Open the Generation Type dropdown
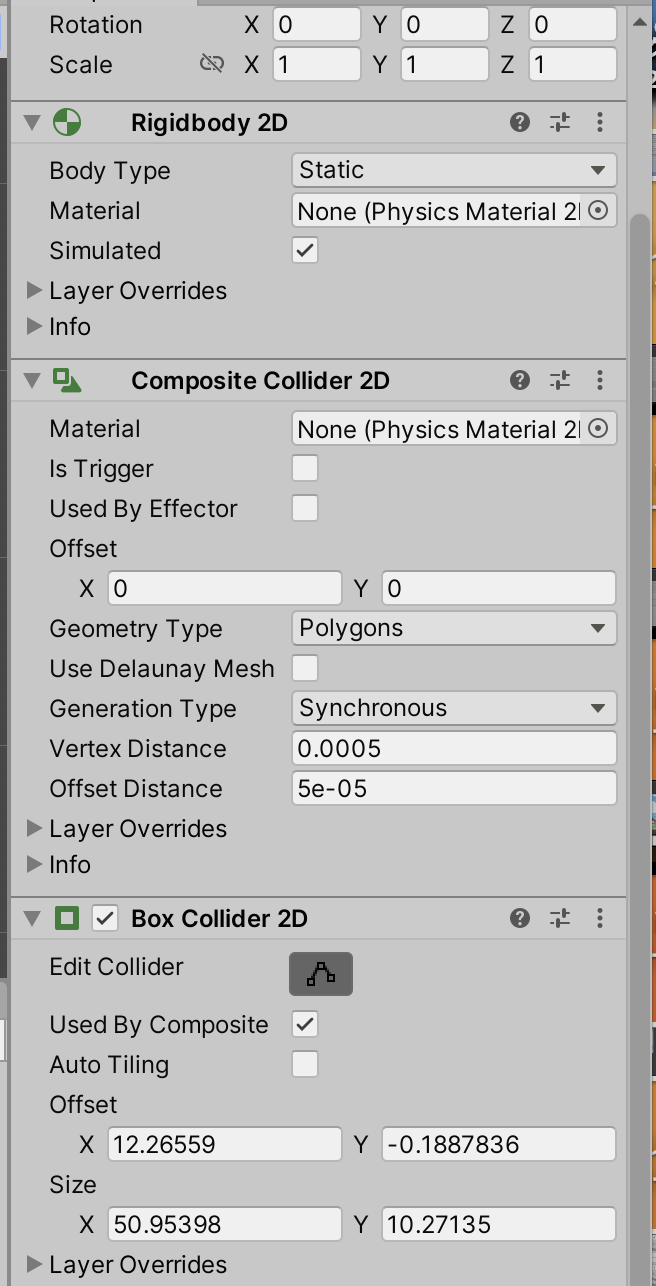The width and height of the screenshot is (656, 1286). point(453,708)
